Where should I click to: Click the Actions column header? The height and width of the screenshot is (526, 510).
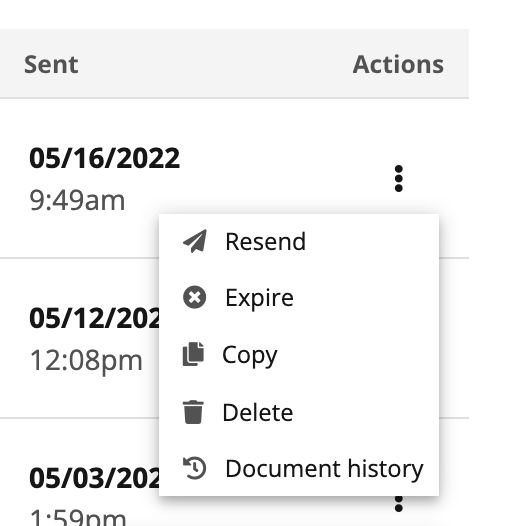[x=398, y=64]
